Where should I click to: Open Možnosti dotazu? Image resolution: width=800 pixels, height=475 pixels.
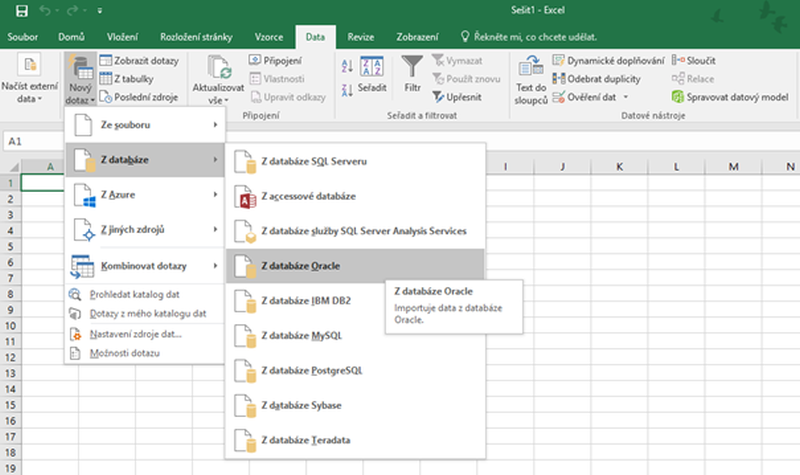pos(145,353)
